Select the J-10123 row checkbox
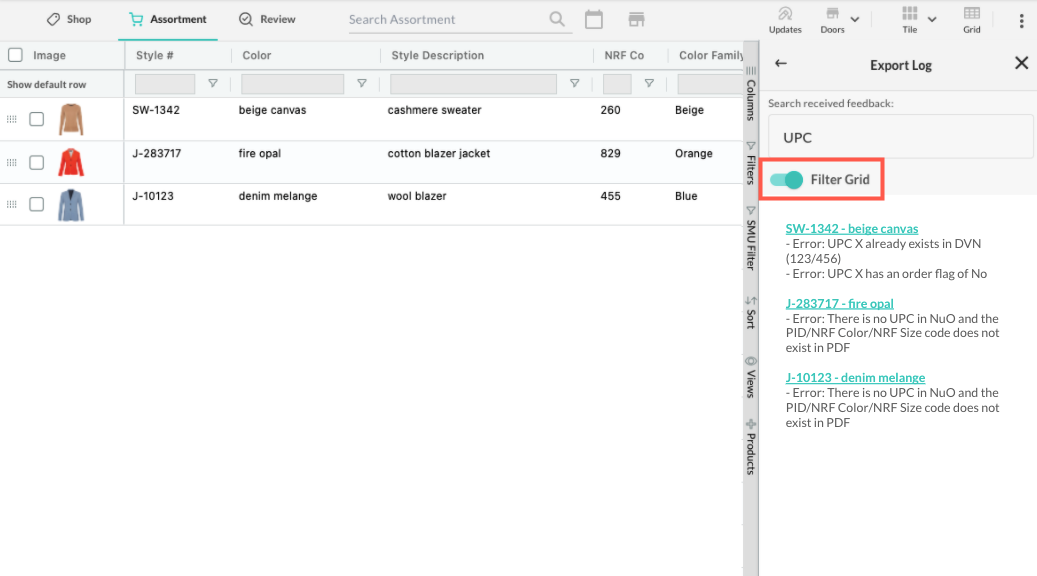 (36, 204)
